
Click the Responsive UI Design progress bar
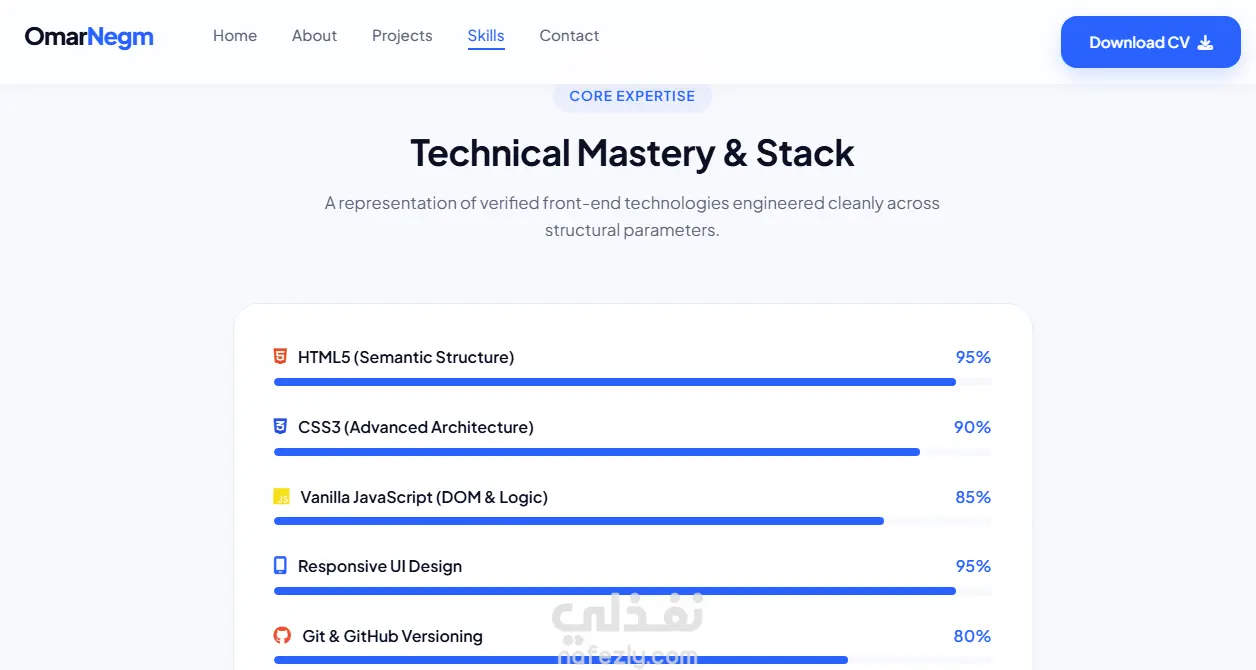point(633,591)
